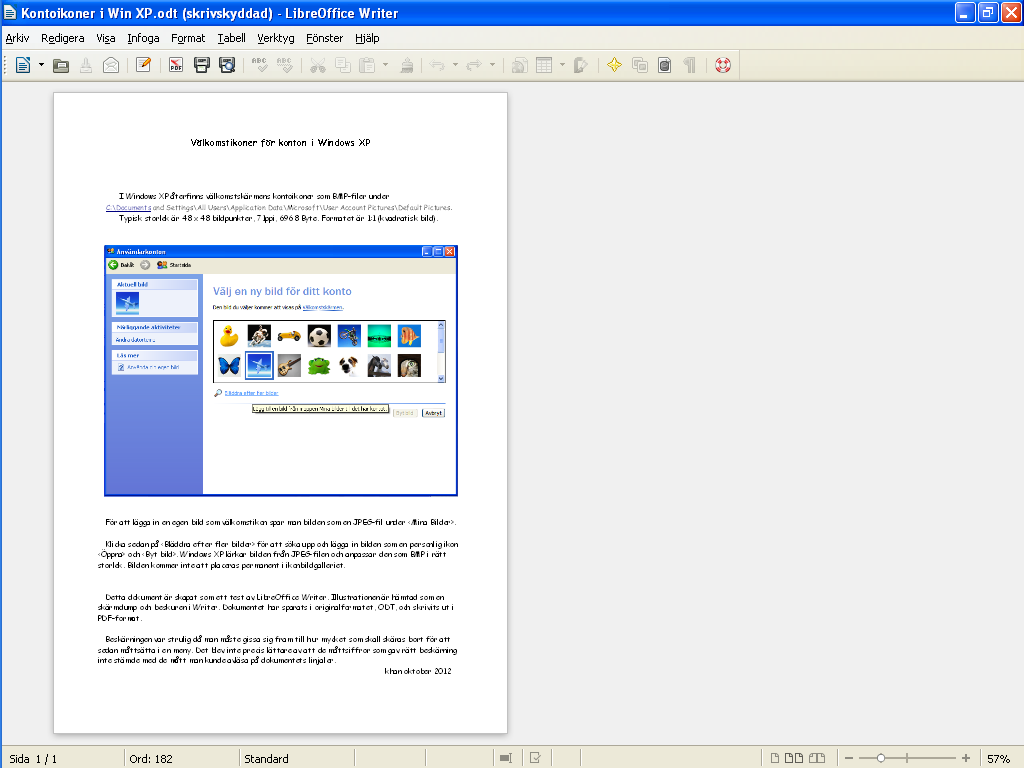Screen dimensions: 1024x768
Task: Open the Page Preview icon
Action: click(x=227, y=65)
